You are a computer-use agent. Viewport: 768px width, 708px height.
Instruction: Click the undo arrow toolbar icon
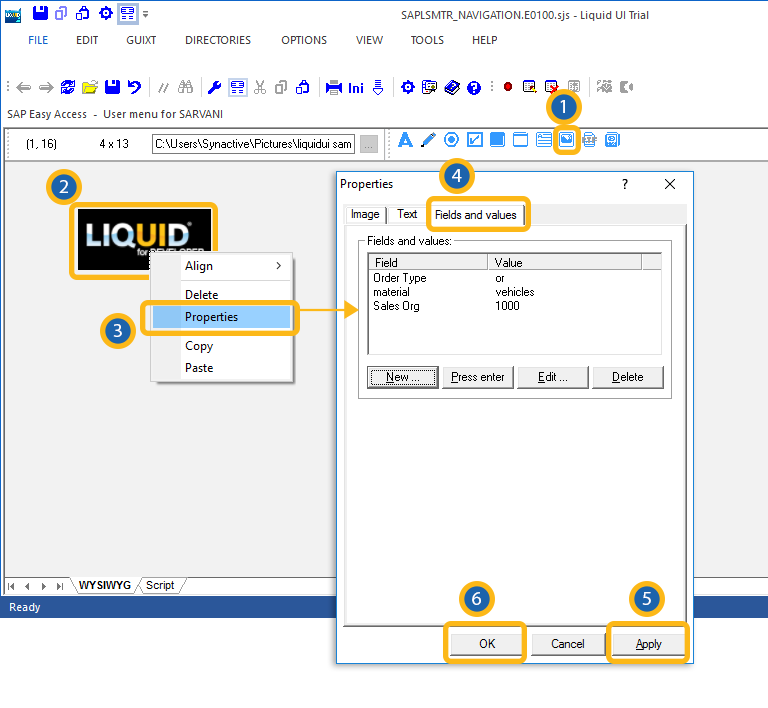pos(134,87)
